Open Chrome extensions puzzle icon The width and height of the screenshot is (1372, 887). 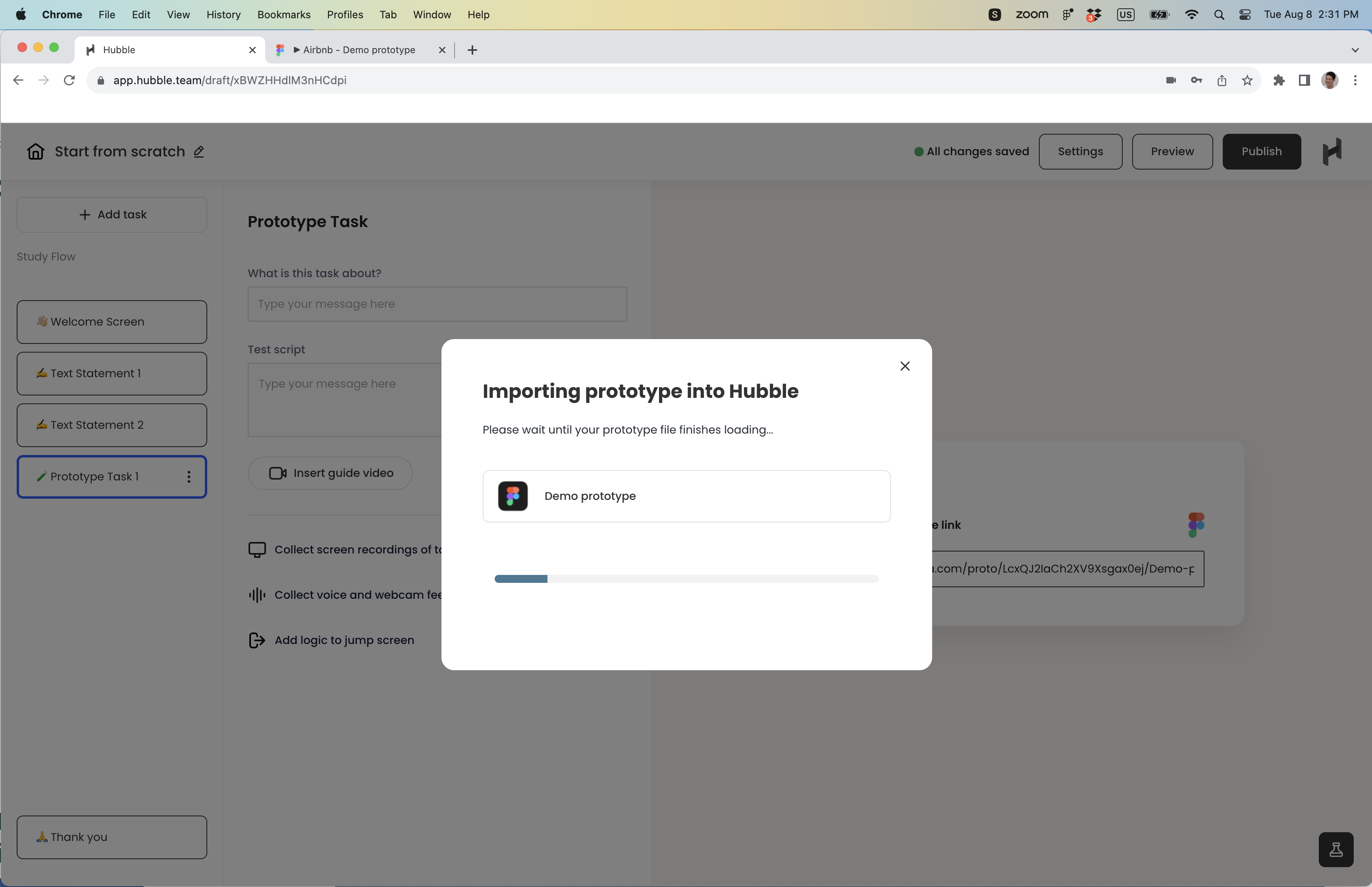[x=1279, y=81]
